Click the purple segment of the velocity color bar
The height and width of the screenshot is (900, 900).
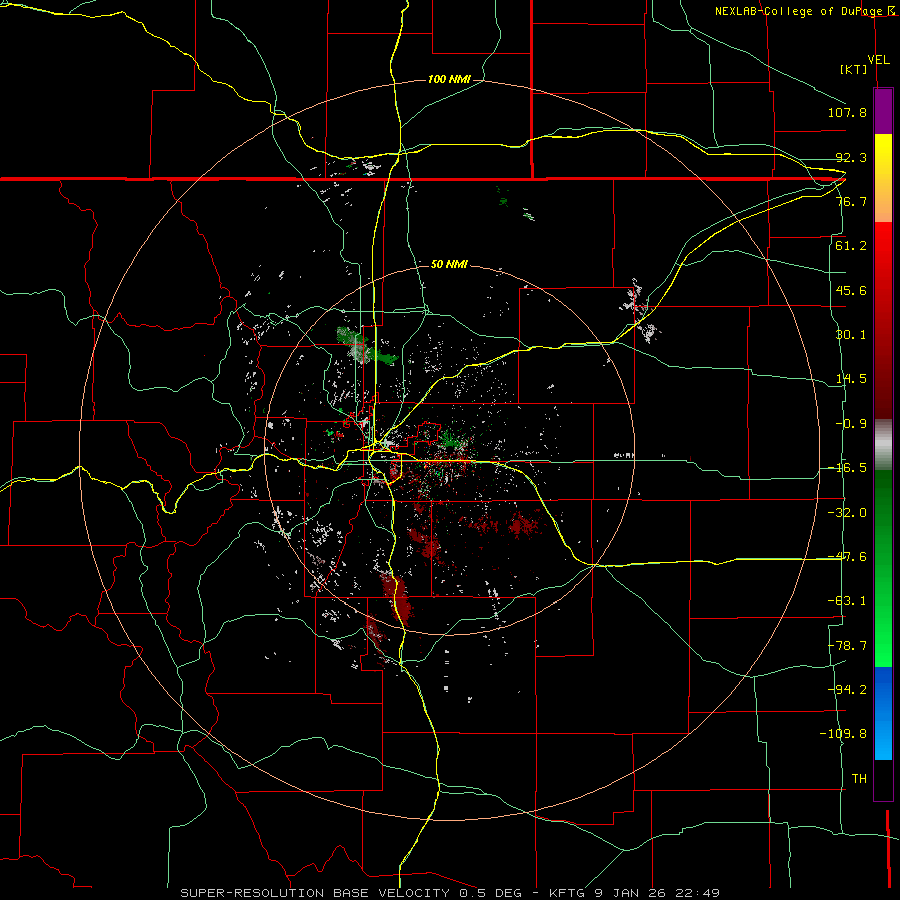(883, 111)
